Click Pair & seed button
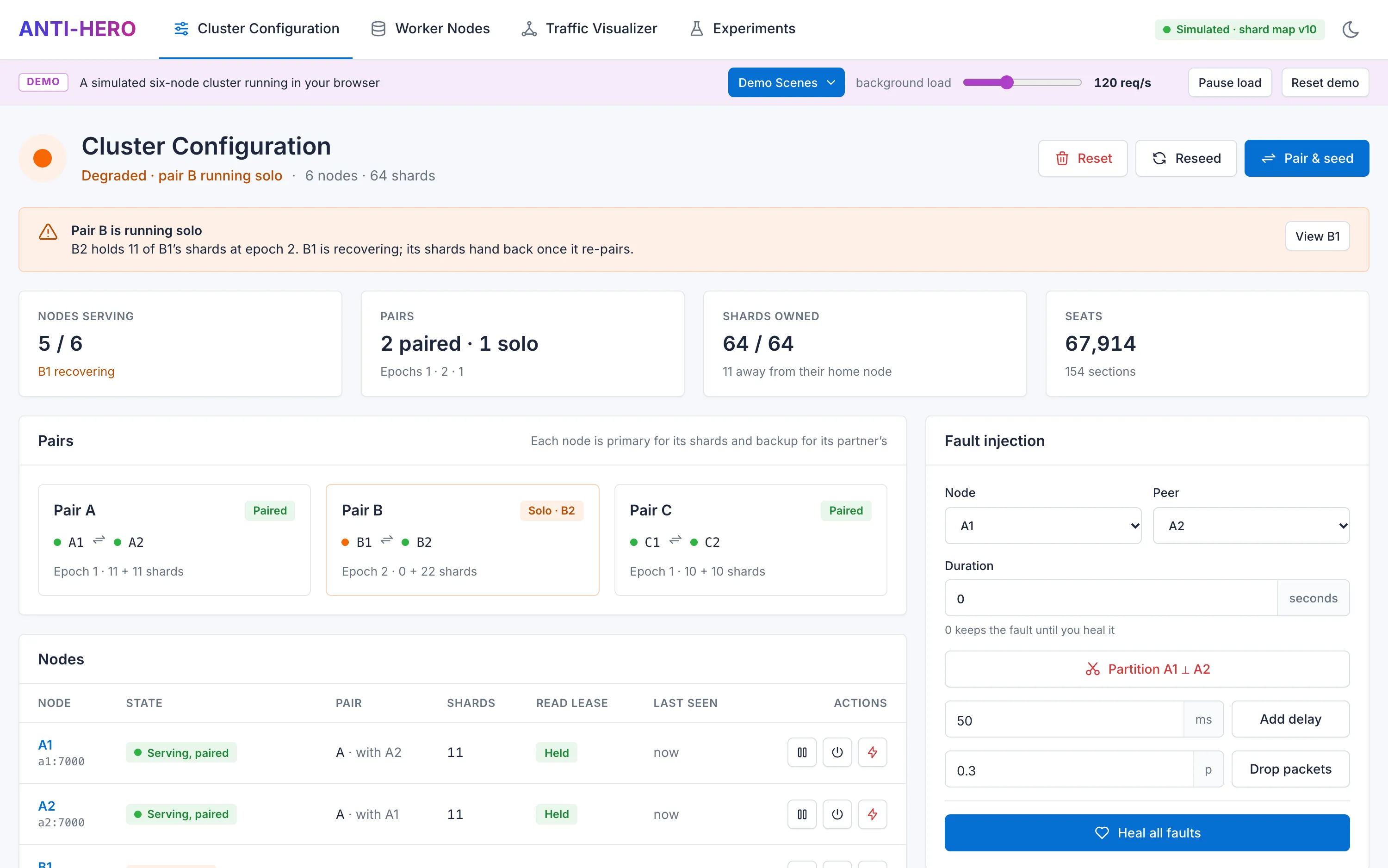The width and height of the screenshot is (1388, 868). [x=1307, y=158]
